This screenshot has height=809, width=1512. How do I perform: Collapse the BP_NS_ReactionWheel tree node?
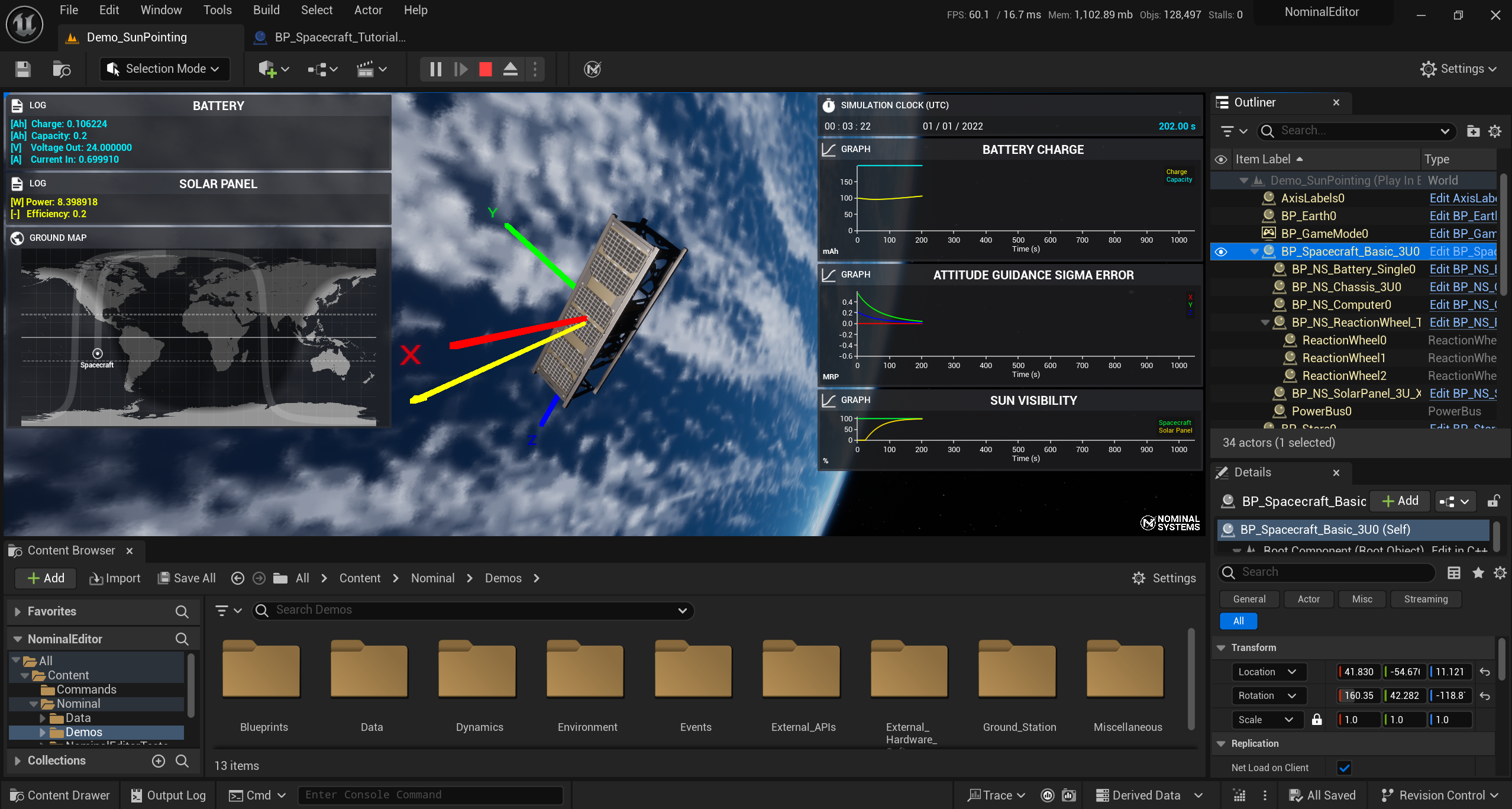(x=1265, y=323)
